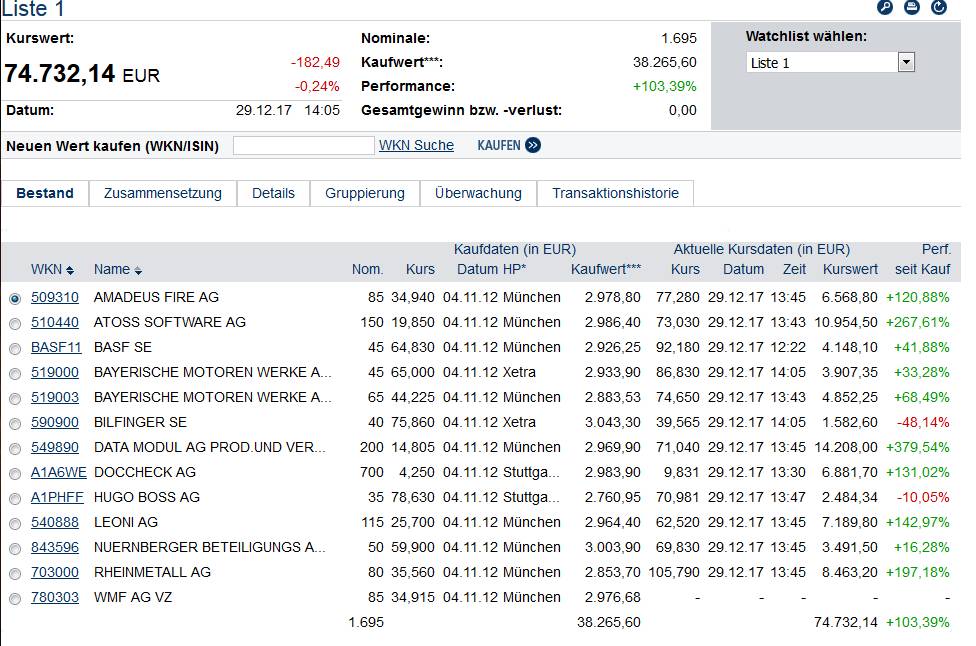Open the Transaktionshistorie tab
Screen dimensions: 976x646
point(615,193)
